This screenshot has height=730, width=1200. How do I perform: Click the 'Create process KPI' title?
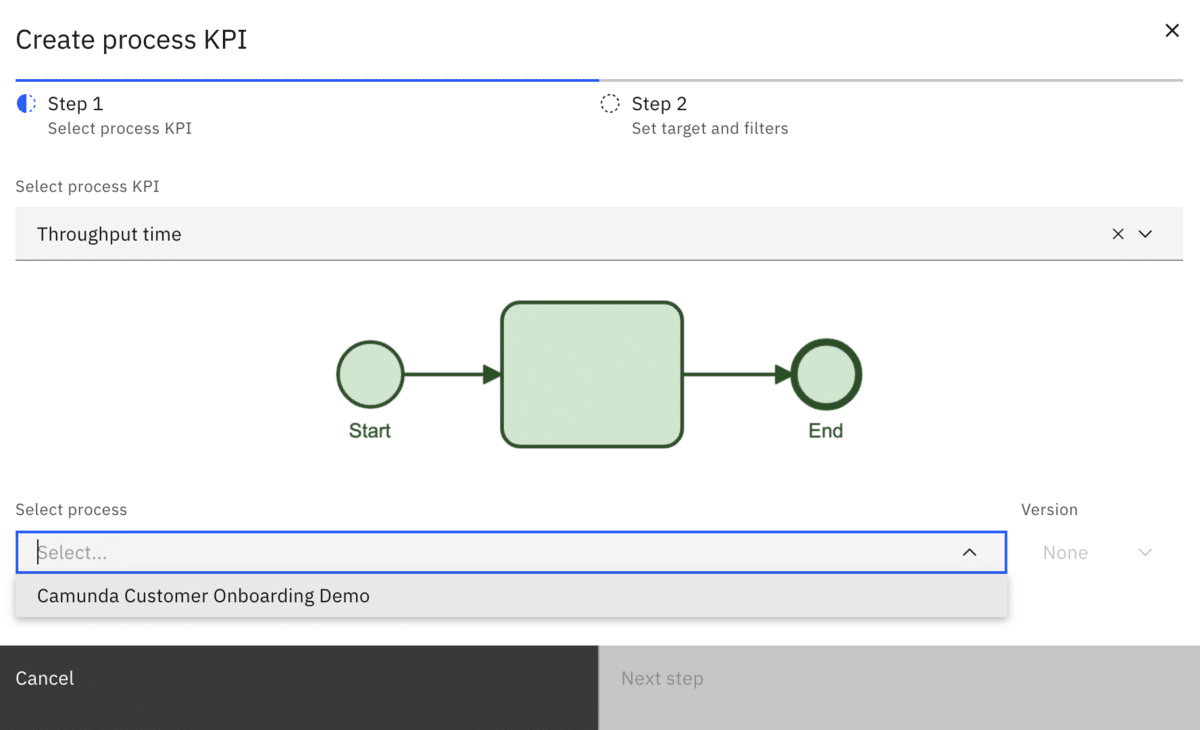[x=131, y=40]
